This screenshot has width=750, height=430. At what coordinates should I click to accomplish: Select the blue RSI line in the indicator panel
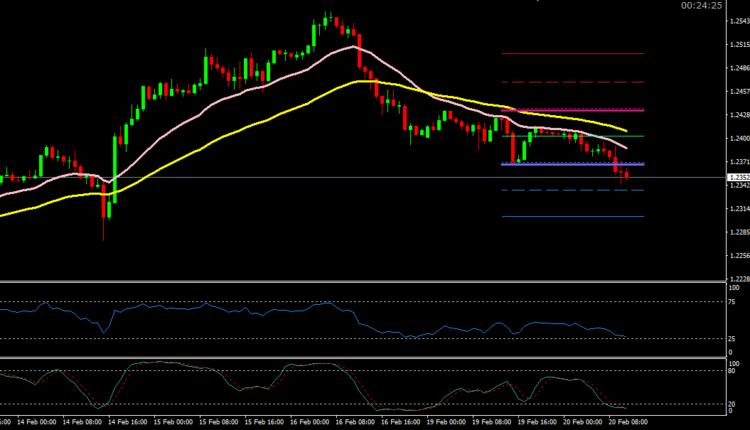click(200, 309)
